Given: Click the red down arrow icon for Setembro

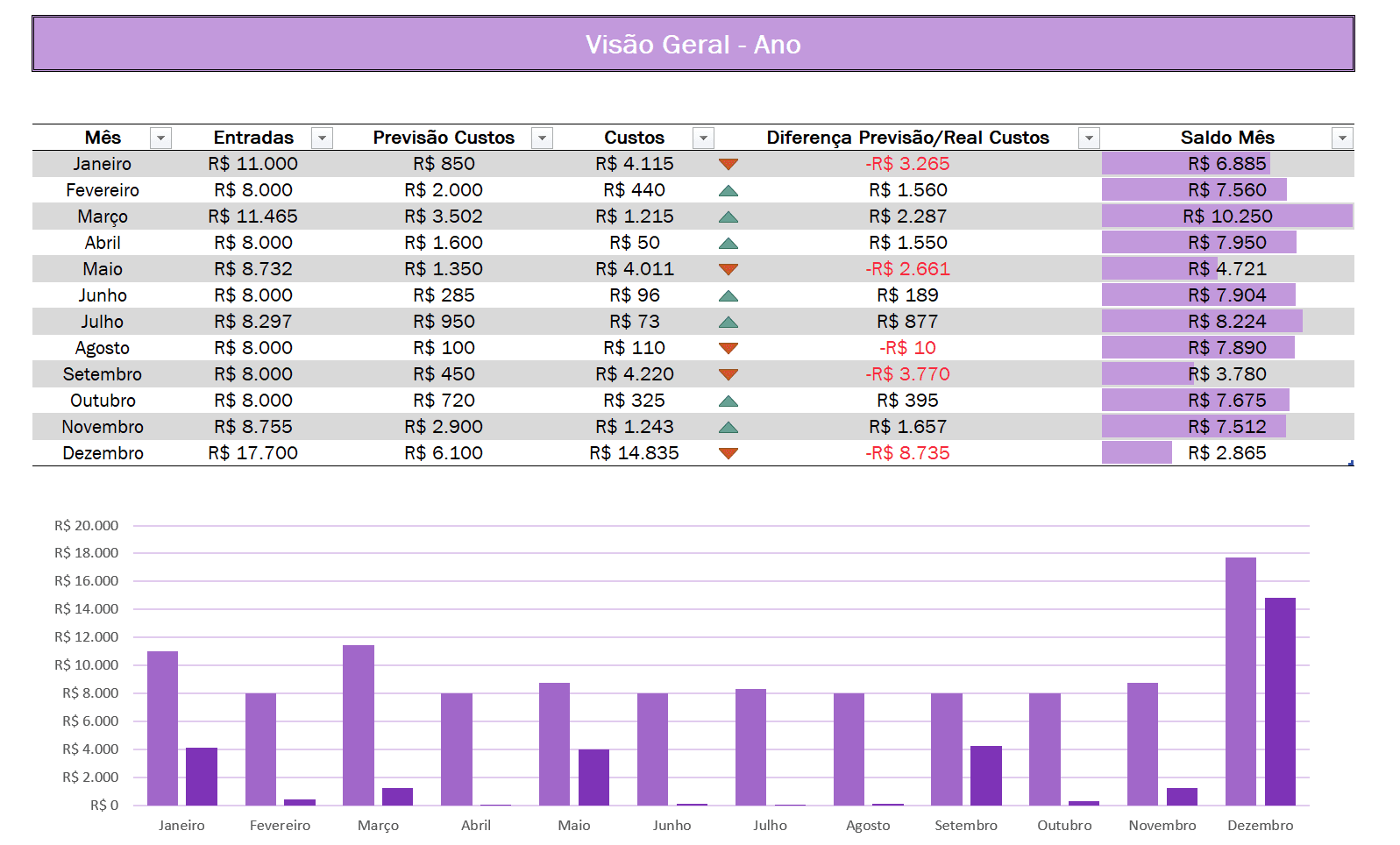Looking at the screenshot, I should coord(728,374).
